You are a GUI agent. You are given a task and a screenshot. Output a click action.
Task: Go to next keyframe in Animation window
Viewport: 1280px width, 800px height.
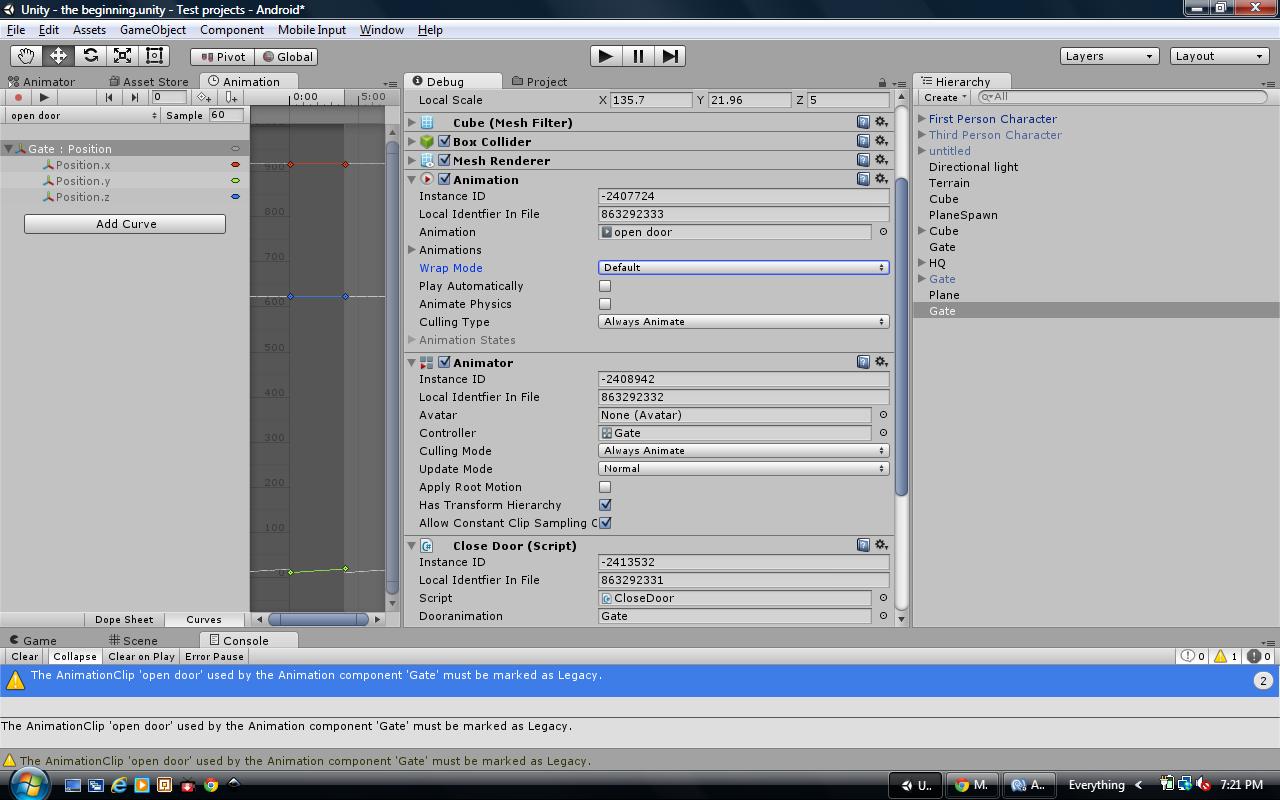pos(135,97)
